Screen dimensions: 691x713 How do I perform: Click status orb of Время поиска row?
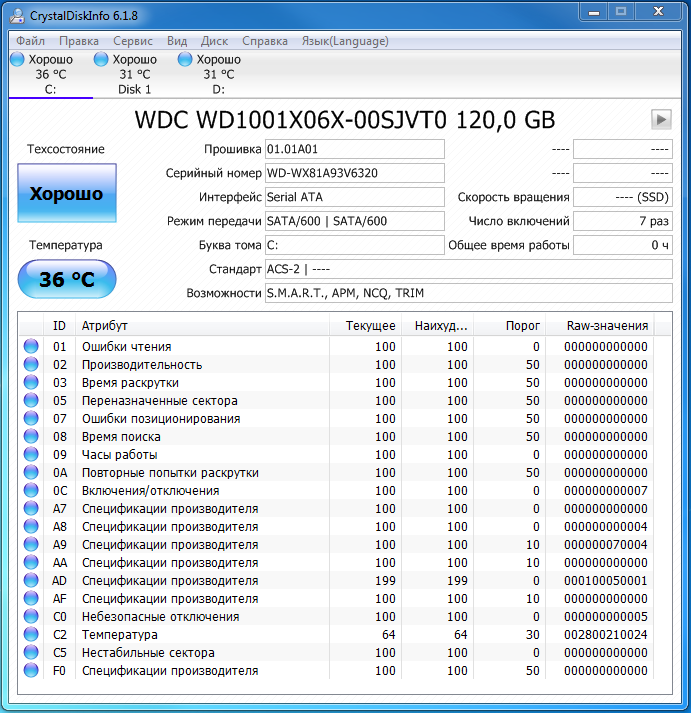pos(31,436)
